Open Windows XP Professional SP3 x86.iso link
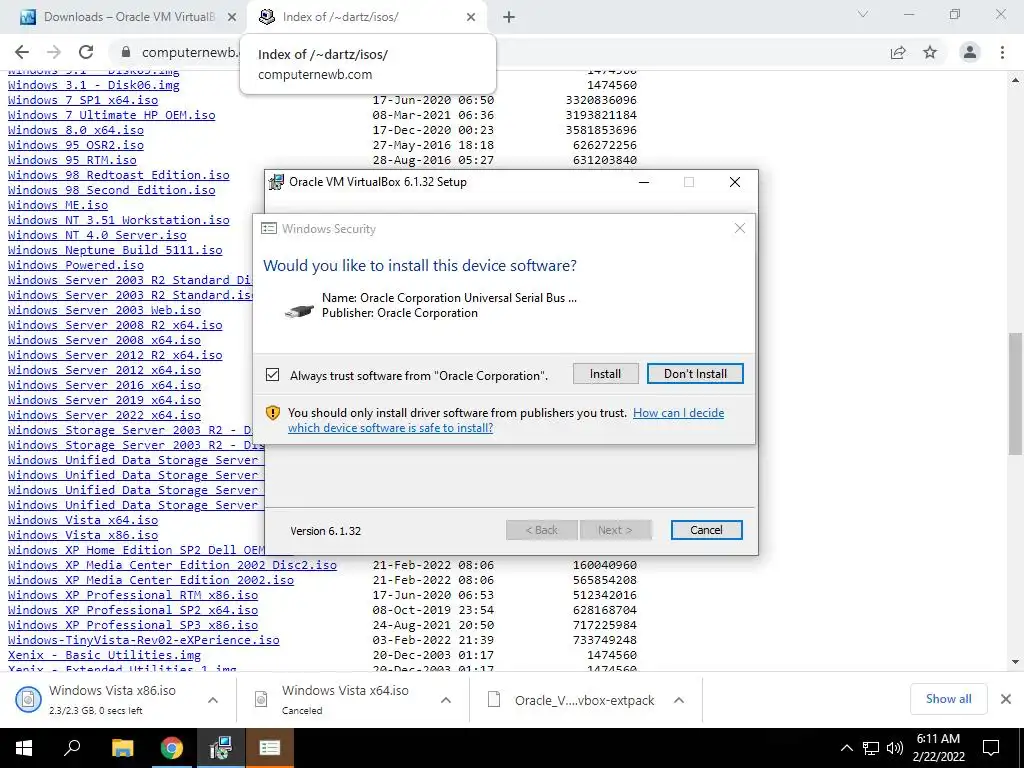1024x768 pixels. pyautogui.click(x=133, y=625)
